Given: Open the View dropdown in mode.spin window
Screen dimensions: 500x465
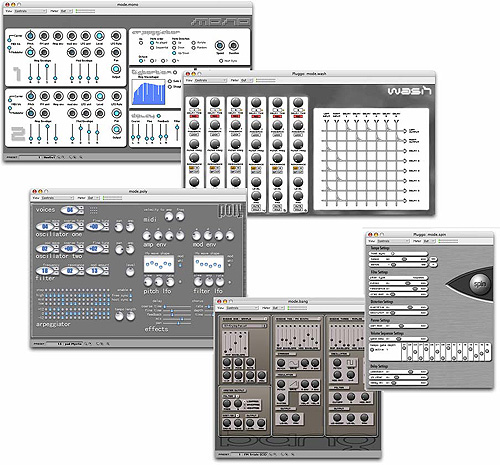Looking at the screenshot, I should (393, 241).
